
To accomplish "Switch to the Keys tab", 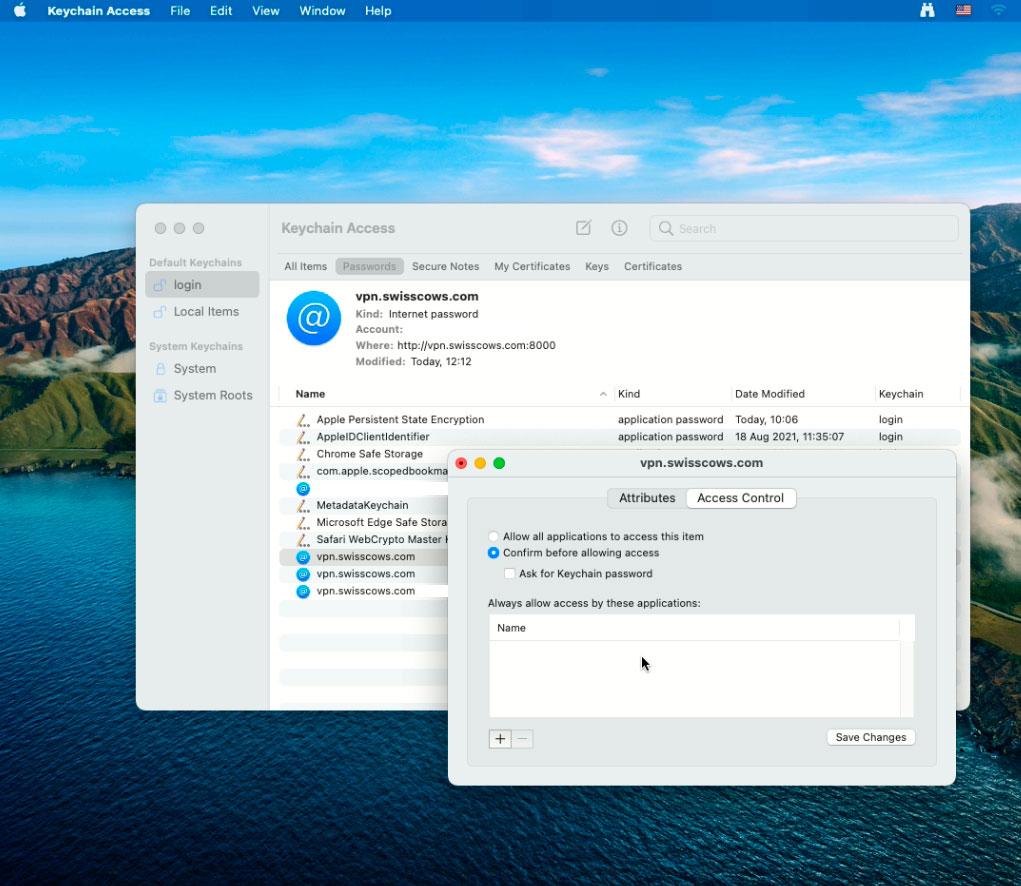I will tap(596, 266).
